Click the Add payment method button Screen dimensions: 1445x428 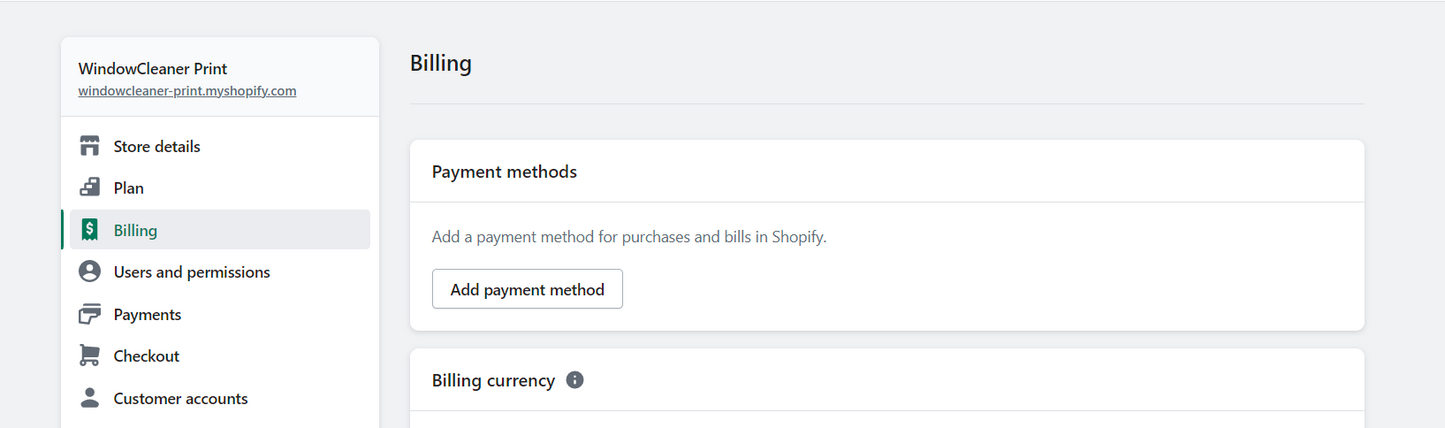tap(527, 289)
